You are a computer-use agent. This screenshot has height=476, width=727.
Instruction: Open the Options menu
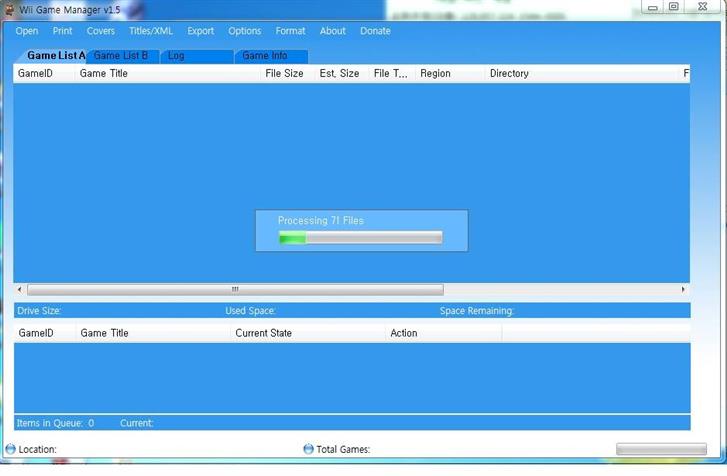(244, 31)
